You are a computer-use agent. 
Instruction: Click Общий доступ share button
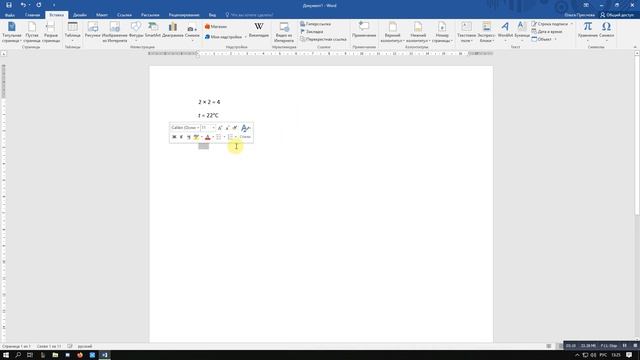(617, 15)
